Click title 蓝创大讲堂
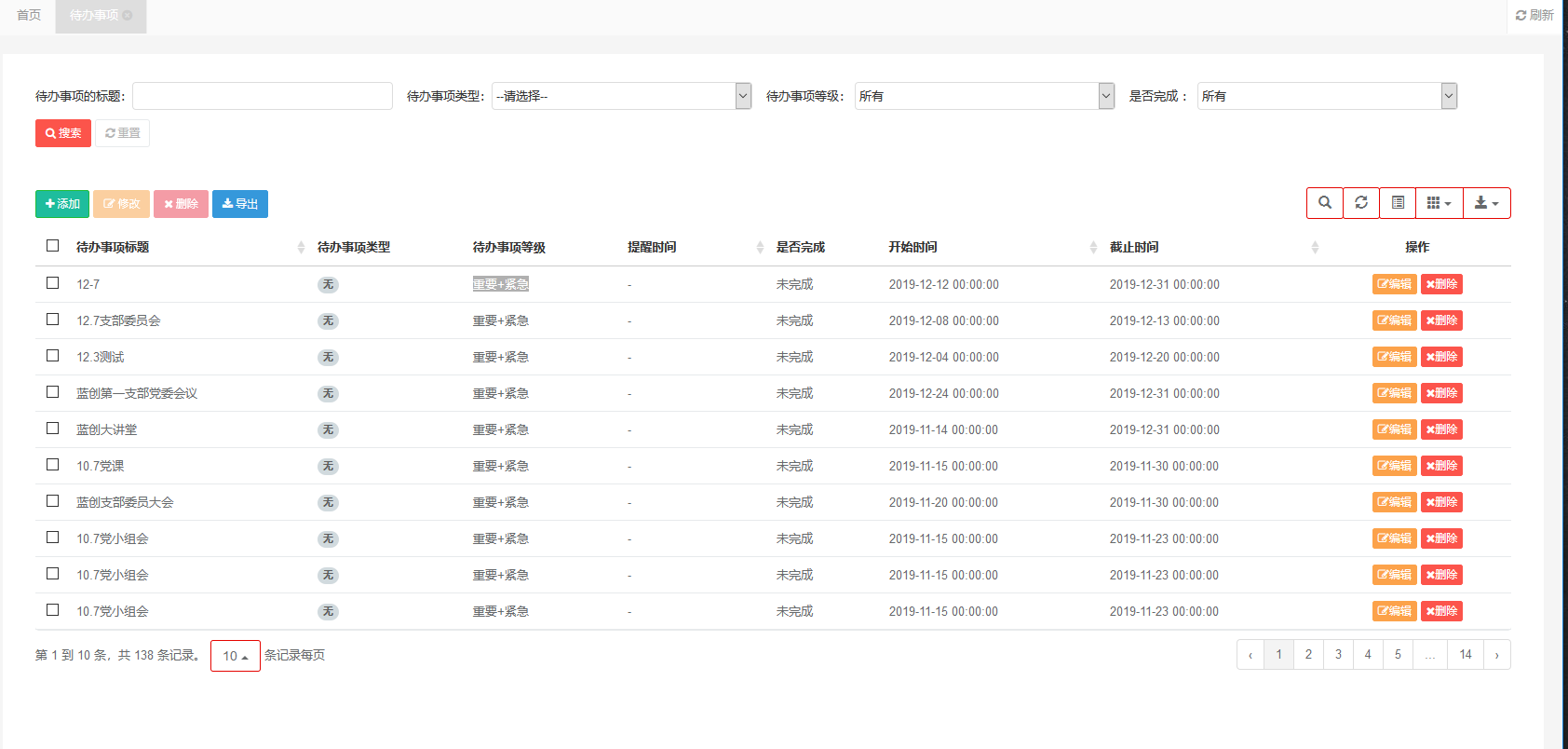1568x749 pixels. [107, 429]
